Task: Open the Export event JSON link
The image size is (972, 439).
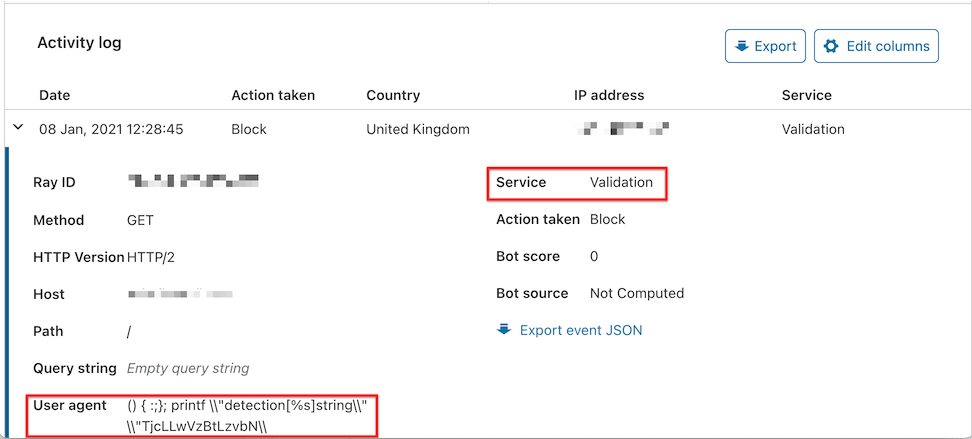Action: (580, 330)
